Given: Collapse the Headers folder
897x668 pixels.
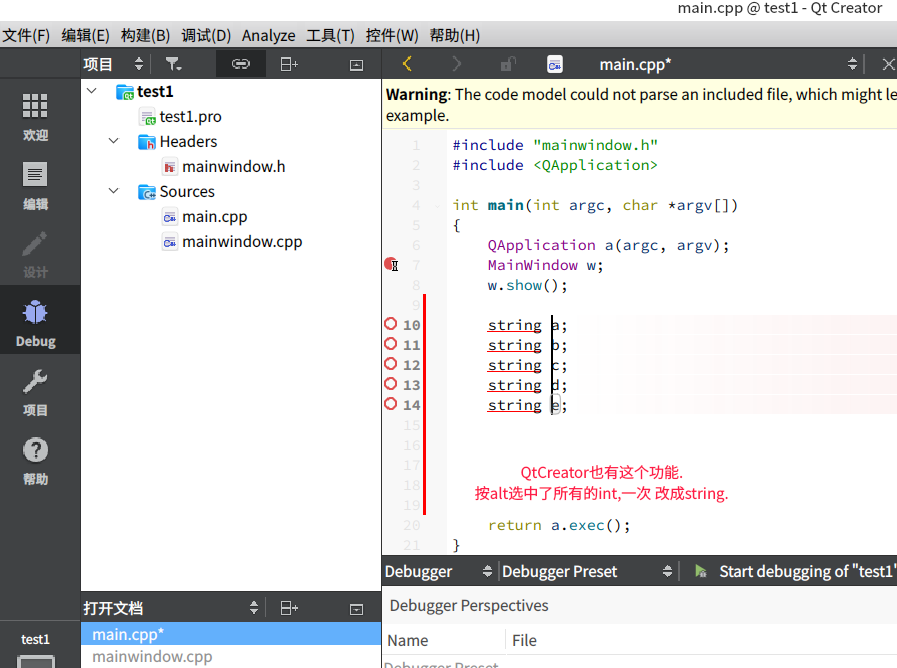Looking at the screenshot, I should click(x=114, y=141).
